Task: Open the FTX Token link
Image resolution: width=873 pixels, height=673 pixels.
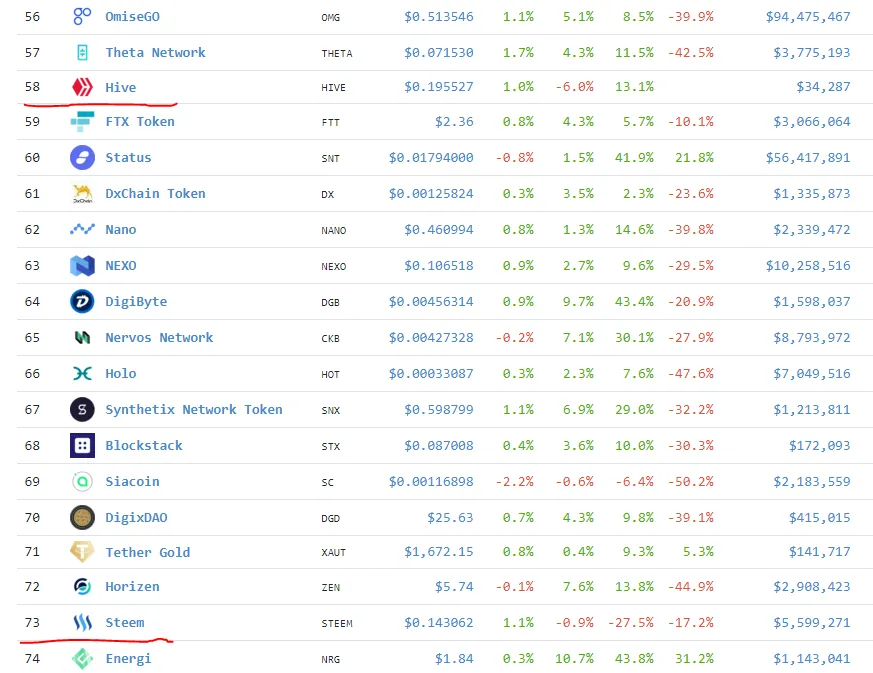Action: pos(140,121)
